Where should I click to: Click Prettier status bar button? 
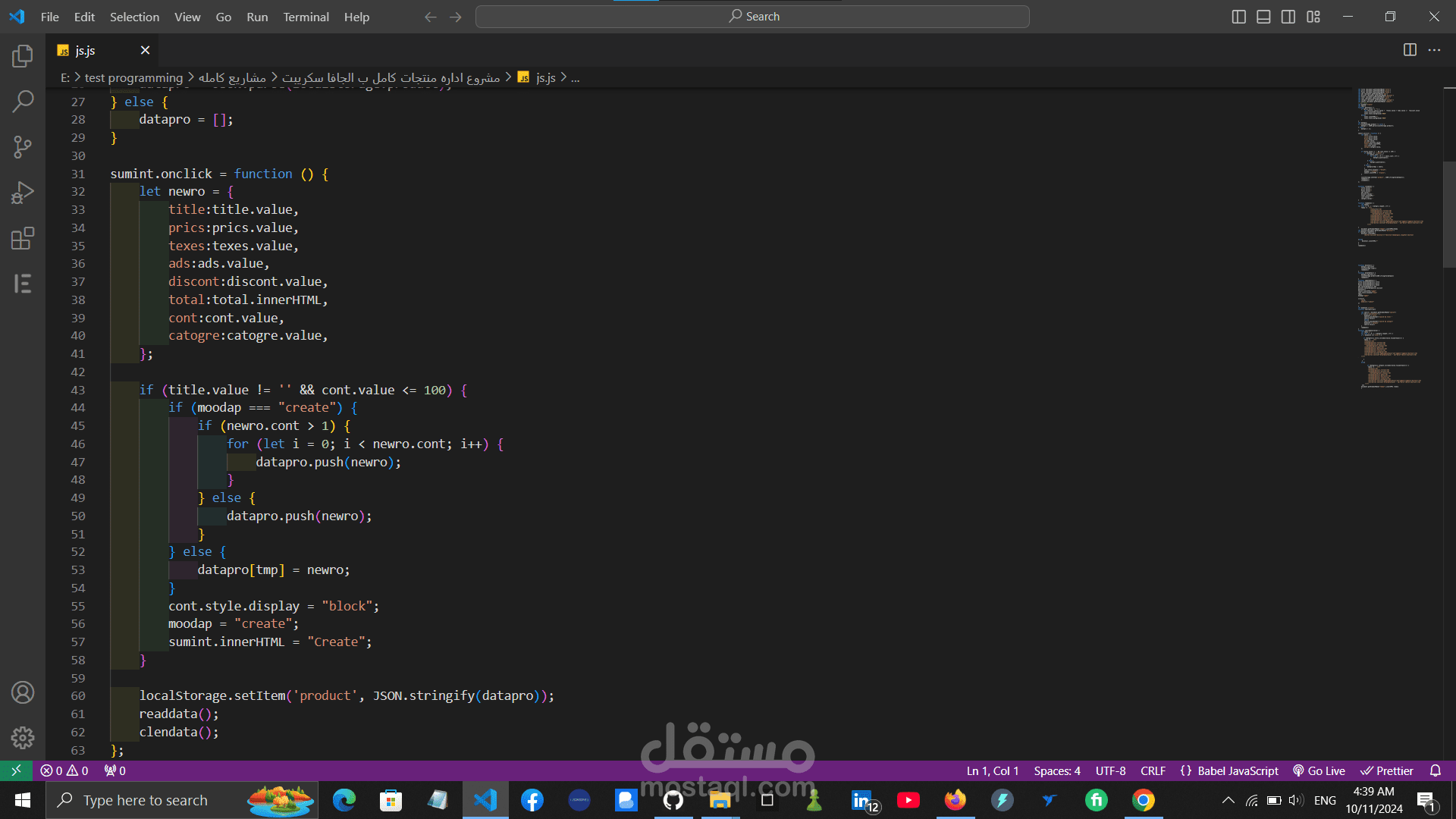(1387, 771)
